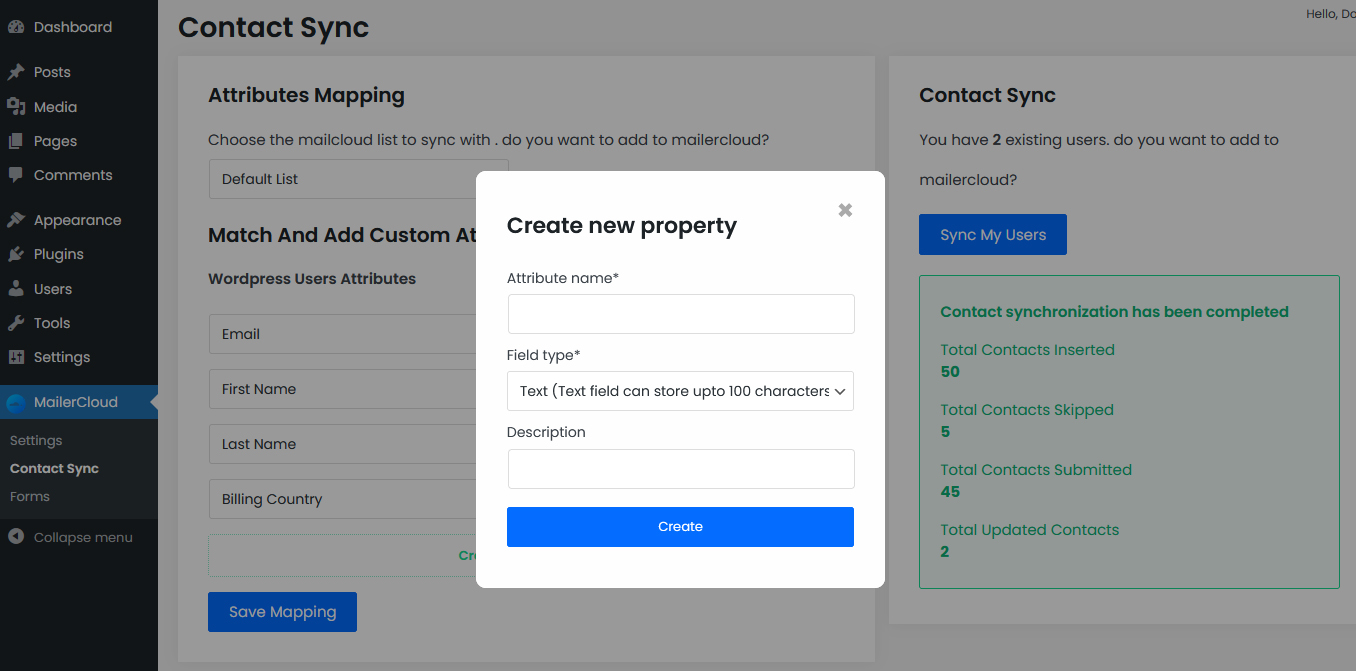Screen dimensions: 1356x671
Task: Click the Dashboard gauge icon
Action: pos(16,27)
